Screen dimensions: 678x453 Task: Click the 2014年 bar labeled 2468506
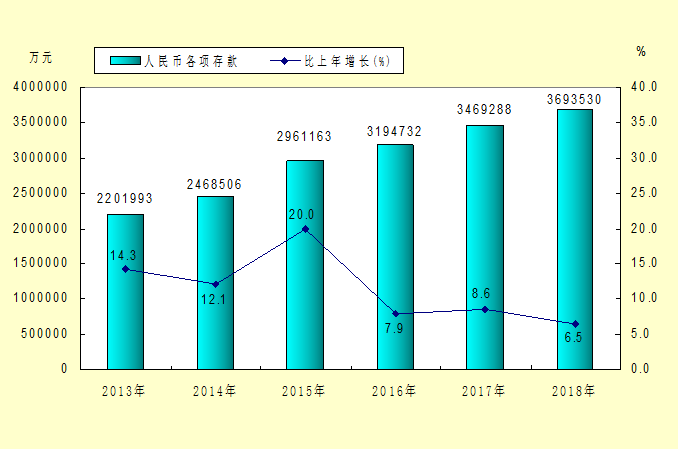pos(215,283)
